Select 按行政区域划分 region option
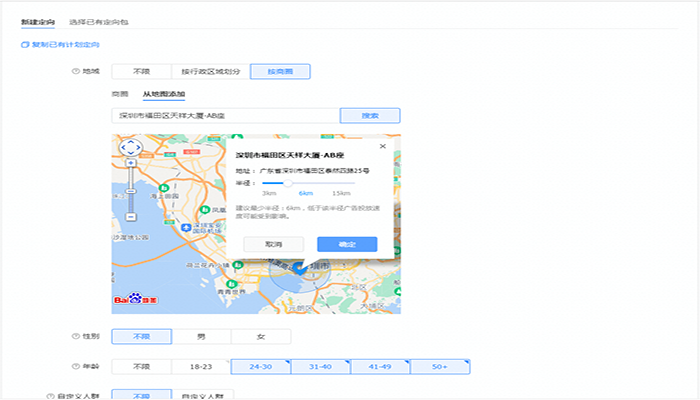The height and width of the screenshot is (400, 700). pyautogui.click(x=210, y=71)
